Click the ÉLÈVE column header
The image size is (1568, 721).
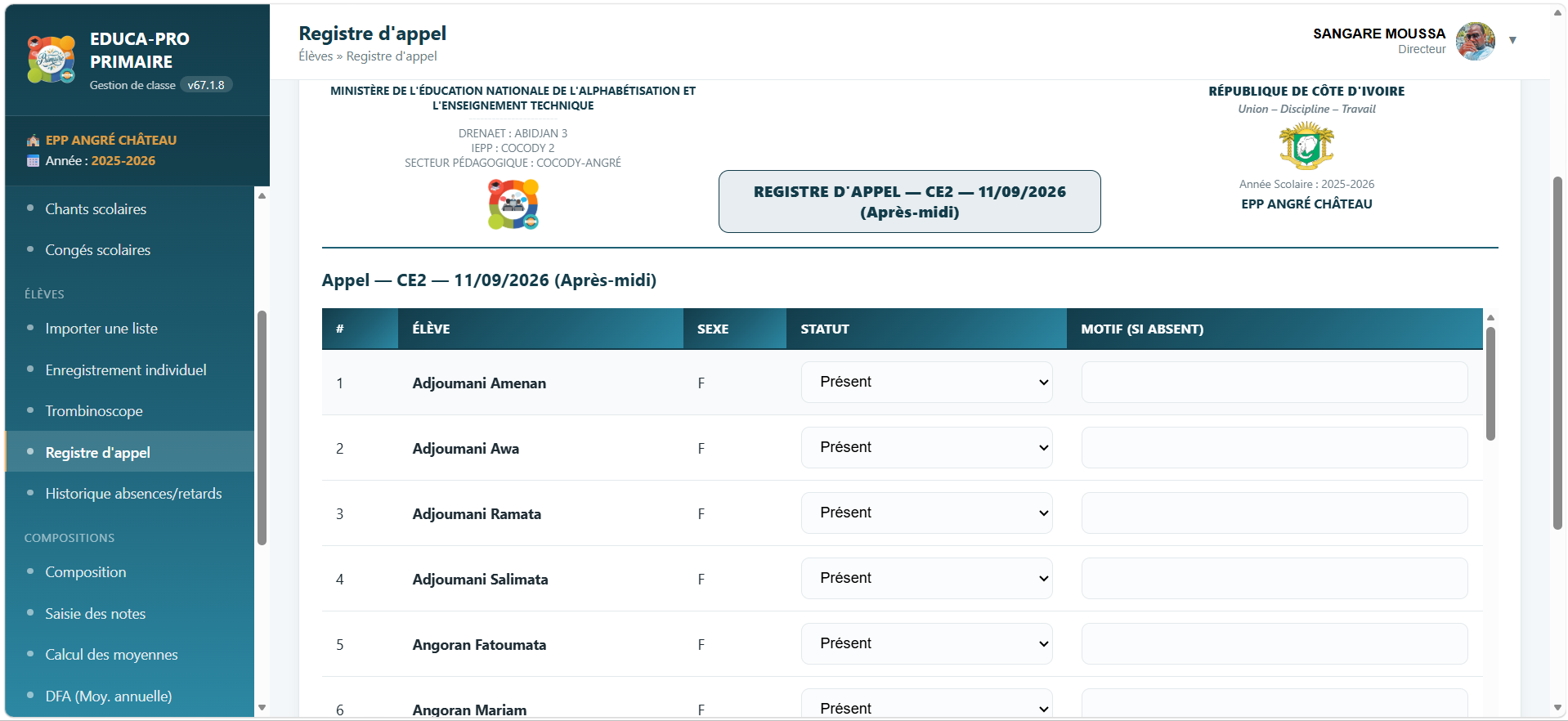(x=540, y=329)
